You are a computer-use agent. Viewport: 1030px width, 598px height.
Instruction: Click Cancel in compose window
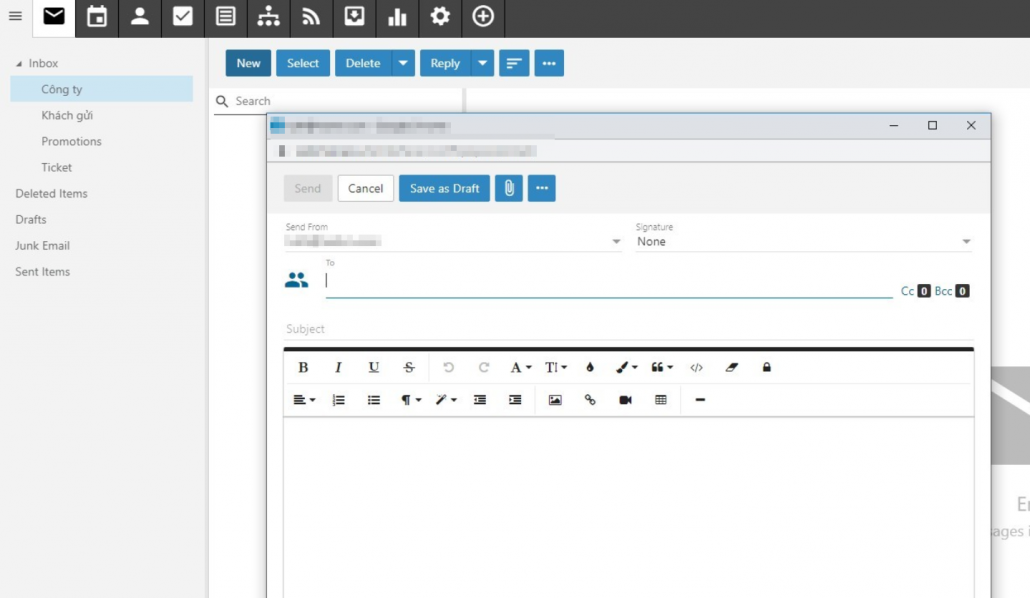coord(366,189)
